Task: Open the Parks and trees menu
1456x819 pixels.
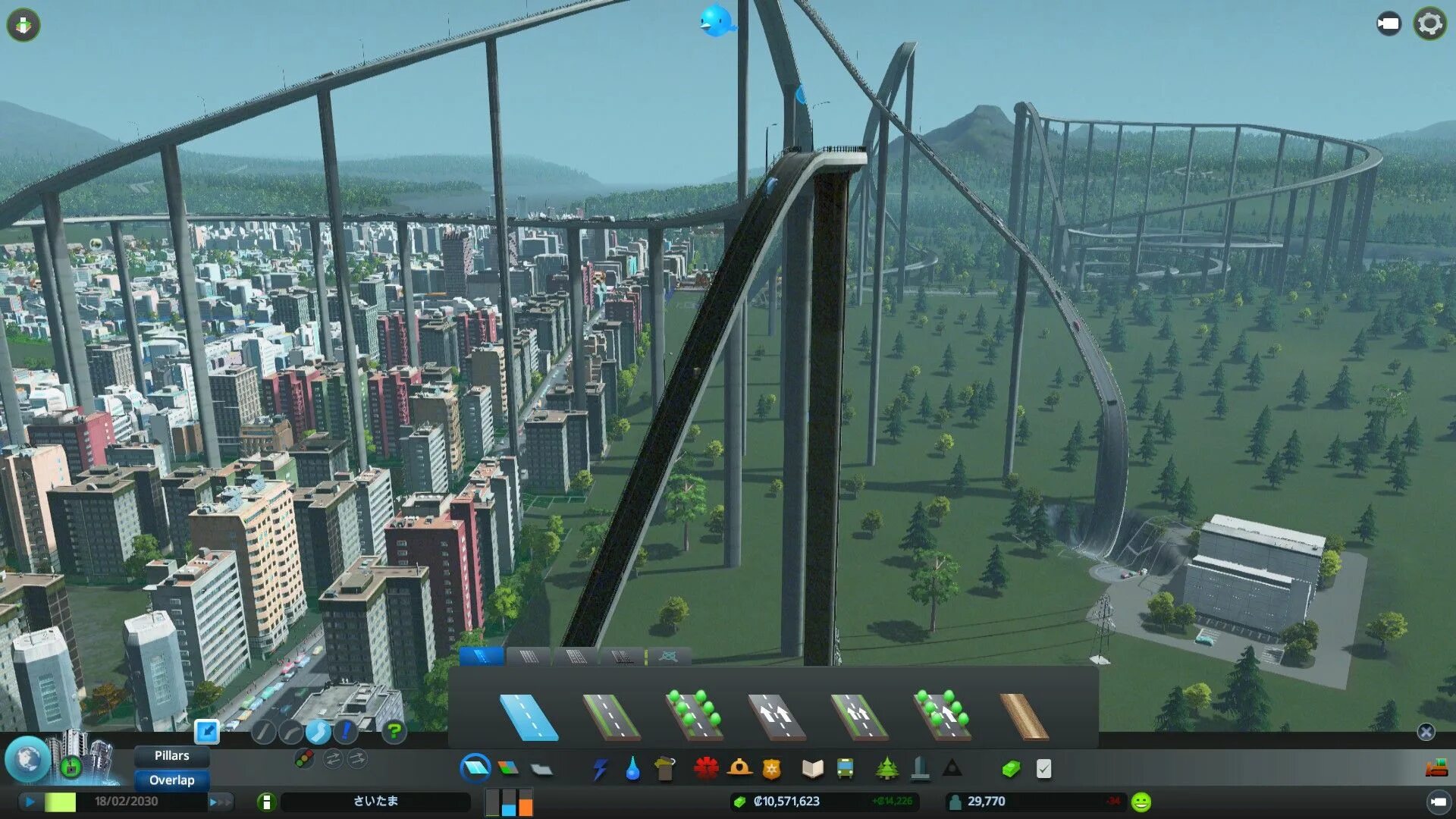Action: coord(886,770)
